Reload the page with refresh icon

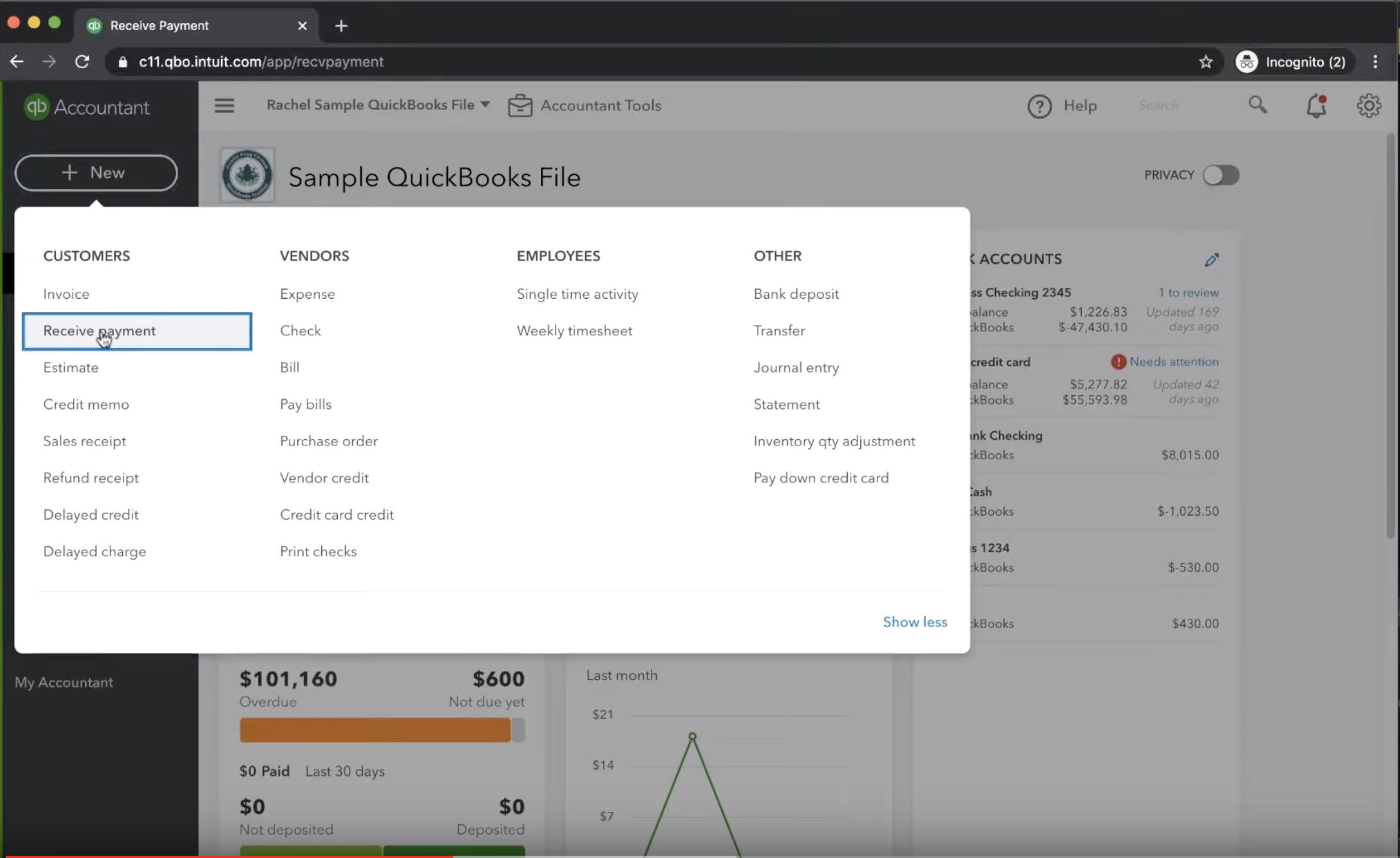click(82, 61)
